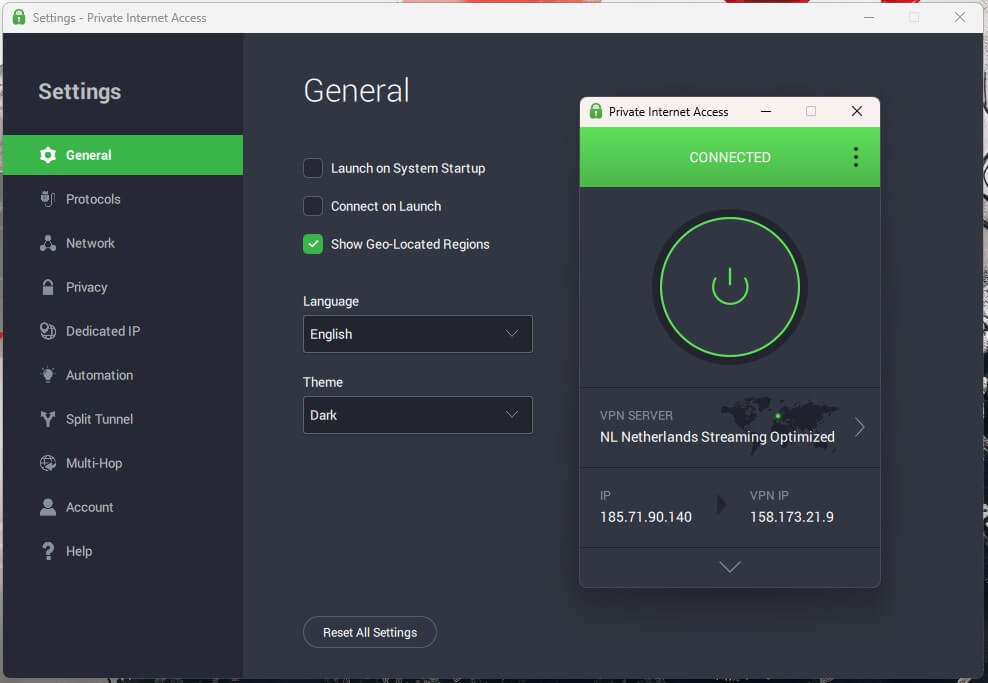Open the Split Tunnel settings tab
This screenshot has height=683, width=988.
coord(123,419)
